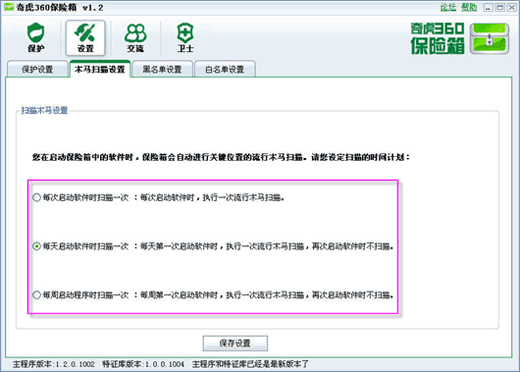
Task: Select 每周启动程序时扫描一次 radio option
Action: tap(37, 295)
